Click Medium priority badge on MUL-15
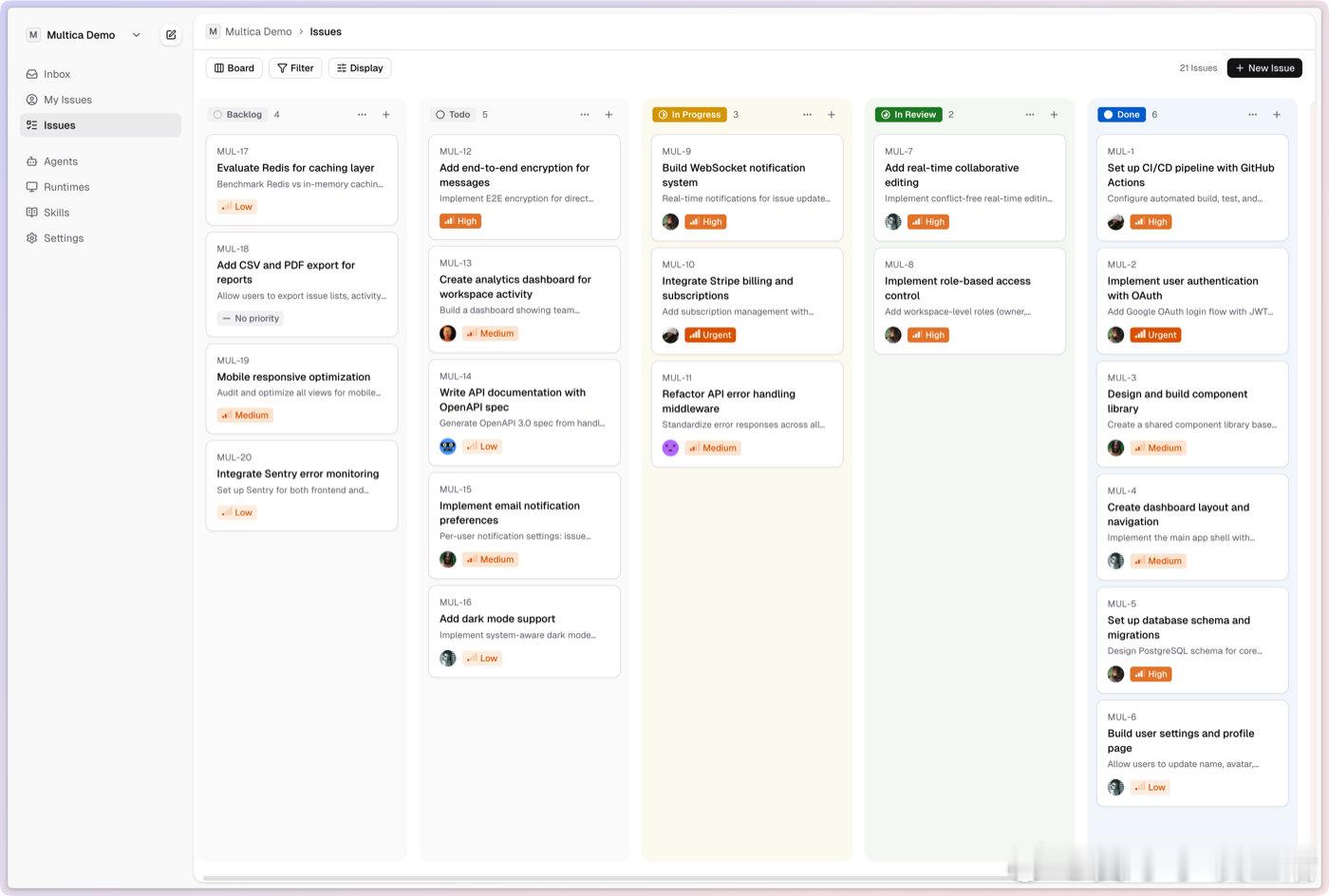This screenshot has height=896, width=1329. point(491,560)
